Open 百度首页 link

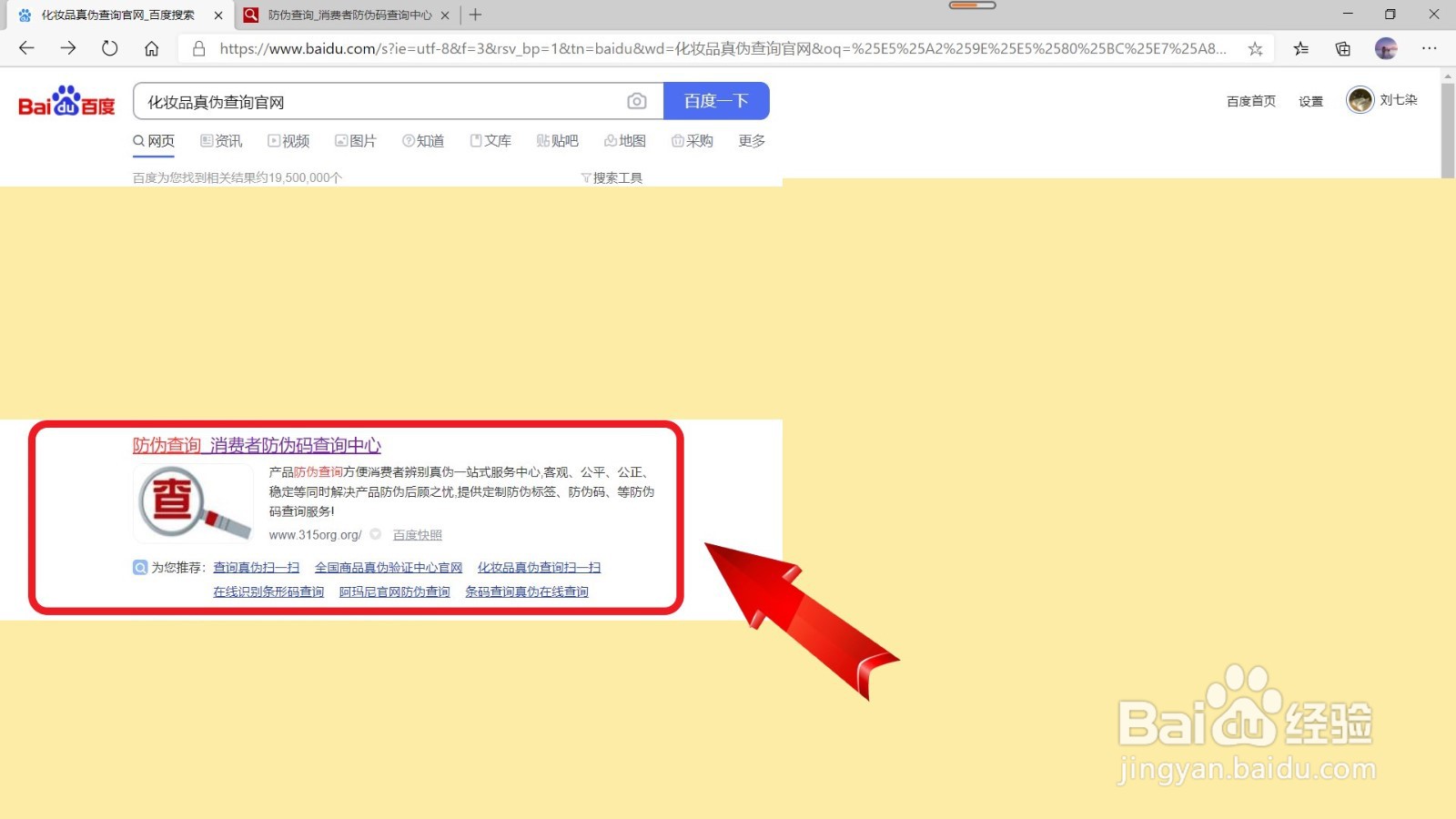pos(1251,101)
